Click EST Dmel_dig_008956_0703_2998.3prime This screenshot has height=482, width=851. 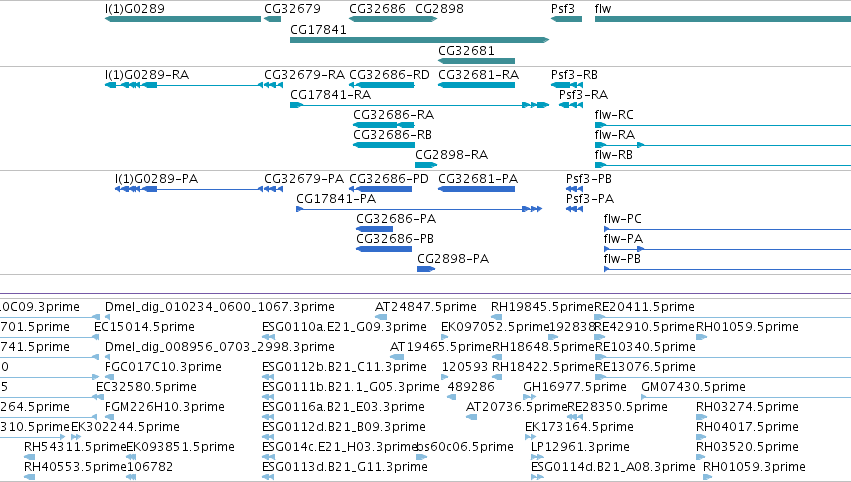click(x=220, y=347)
